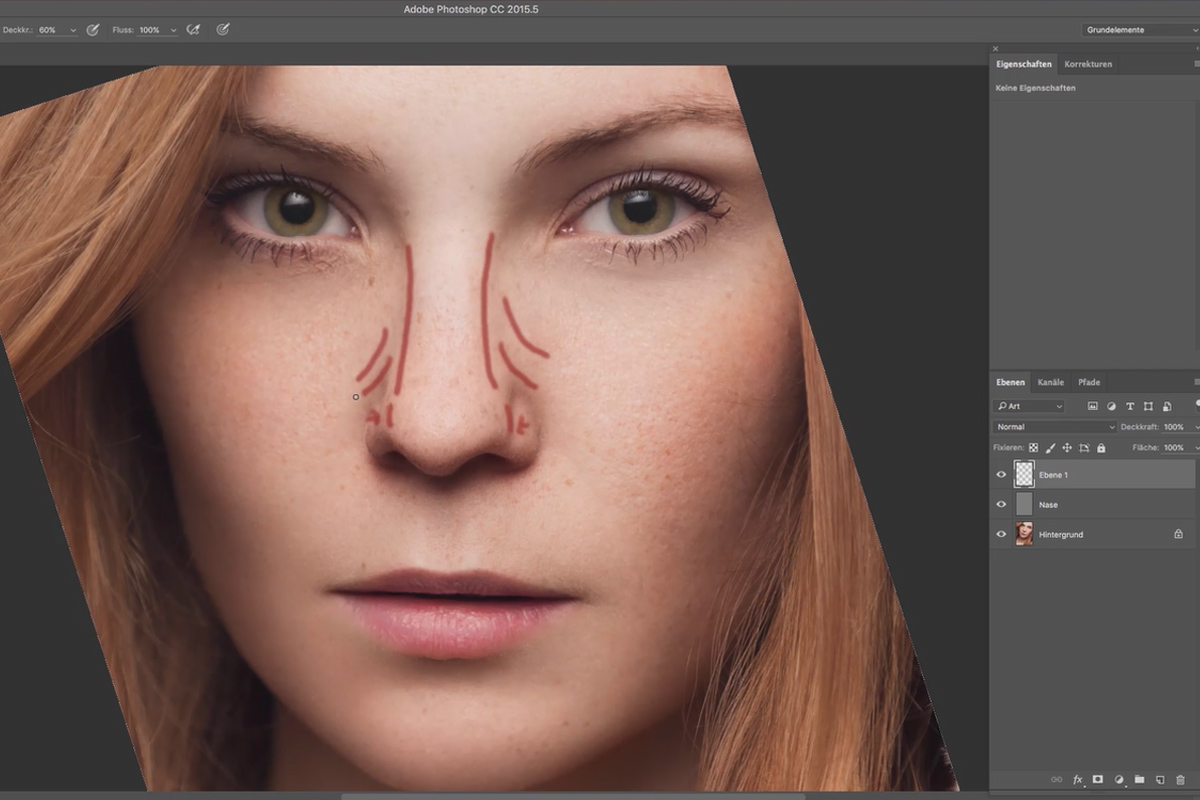
Task: Enable airbrush mode next to Fluss
Action: pyautogui.click(x=194, y=30)
